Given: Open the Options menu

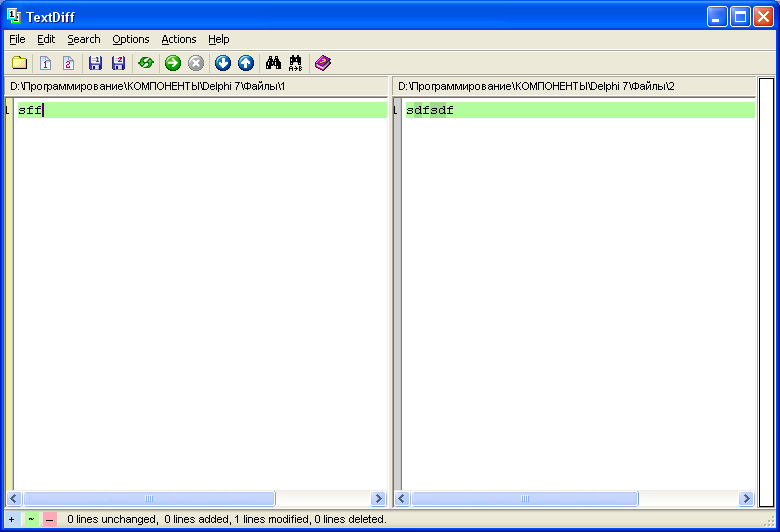Looking at the screenshot, I should [x=131, y=39].
